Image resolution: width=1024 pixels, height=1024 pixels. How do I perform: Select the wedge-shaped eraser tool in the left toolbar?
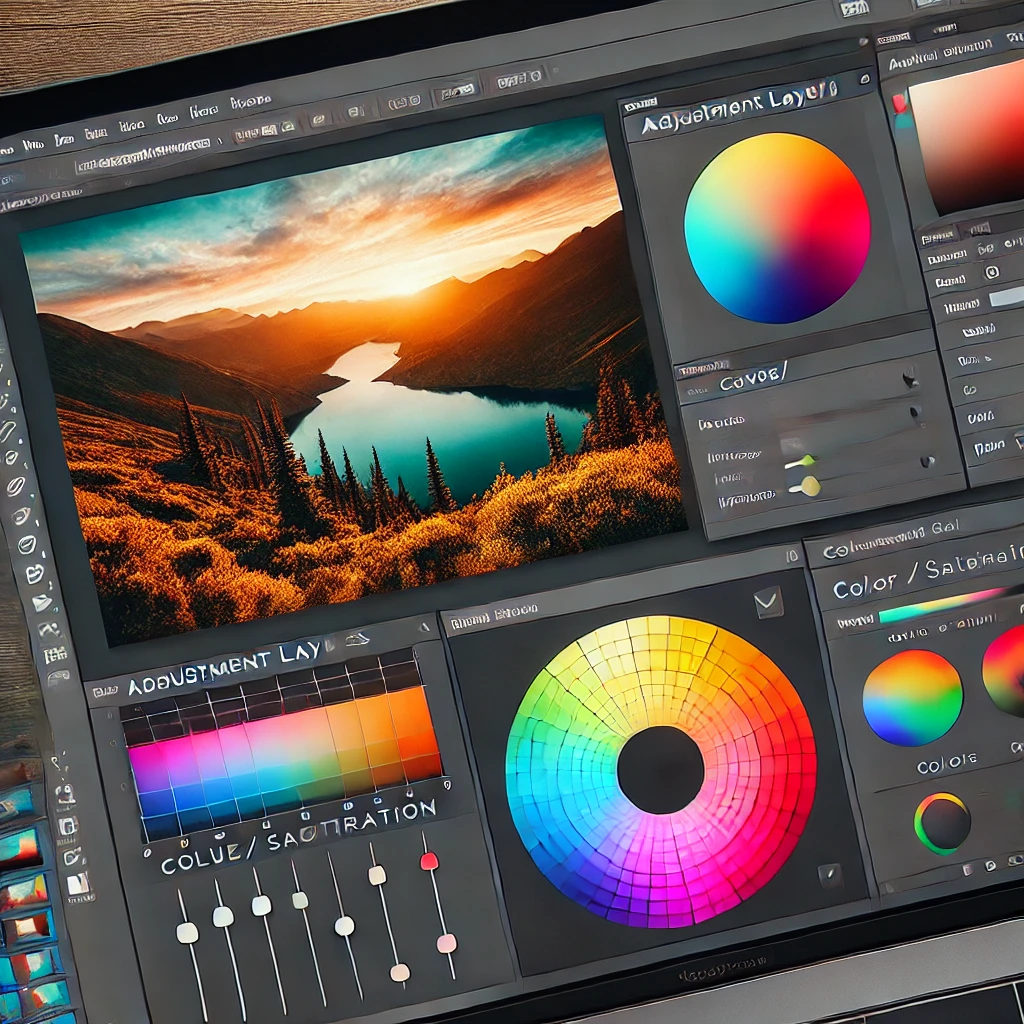[41, 602]
